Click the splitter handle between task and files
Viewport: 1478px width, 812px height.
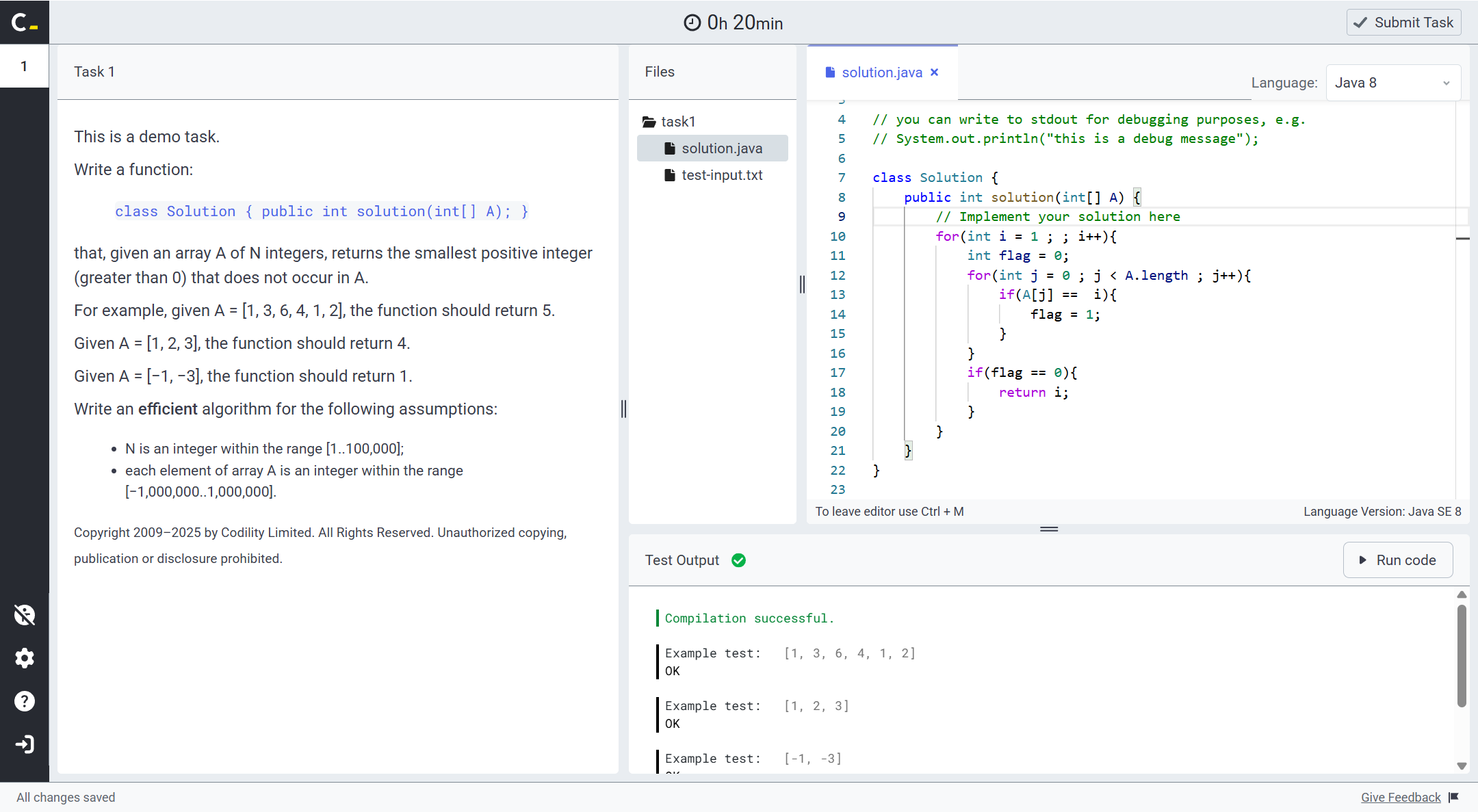[623, 409]
